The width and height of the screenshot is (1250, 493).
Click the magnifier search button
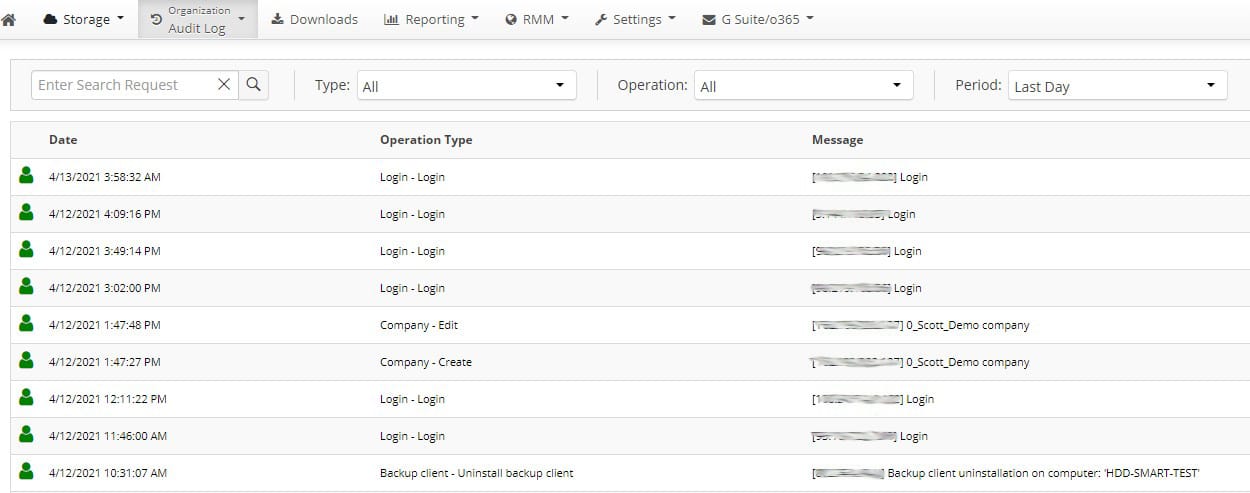click(x=254, y=85)
